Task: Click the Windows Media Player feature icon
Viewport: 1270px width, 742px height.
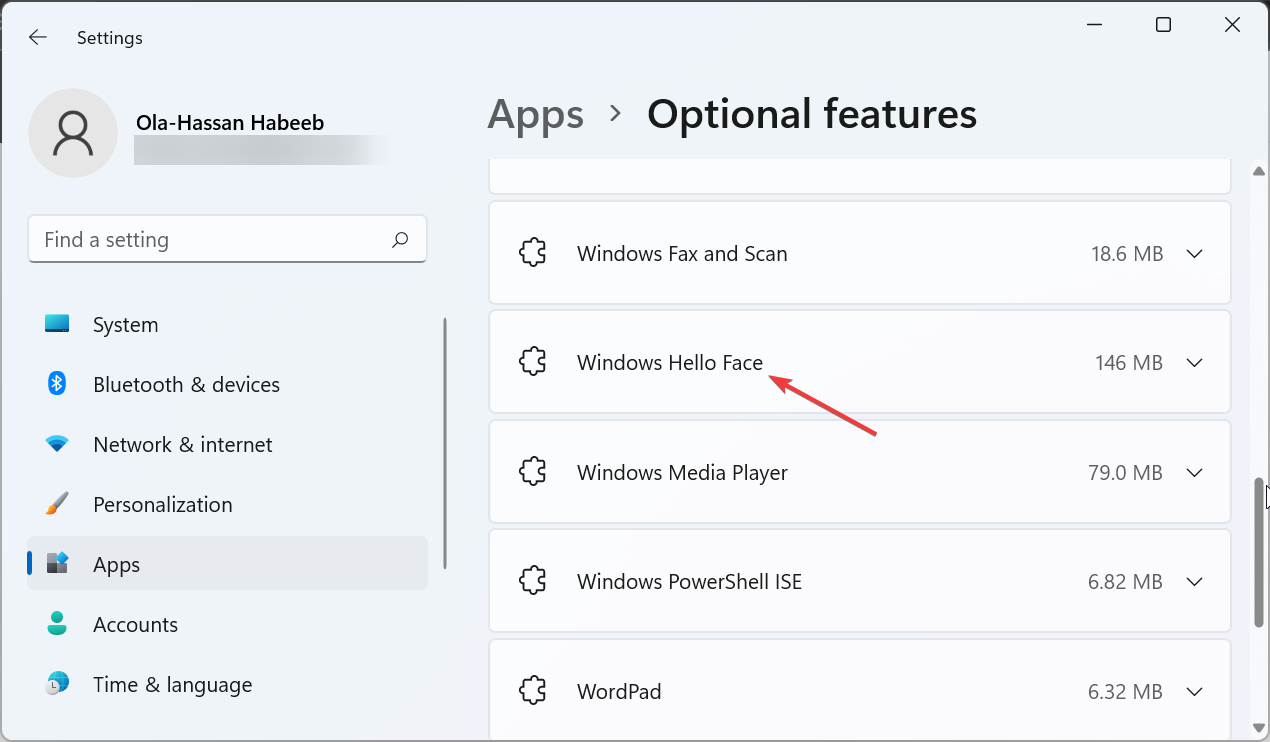Action: [533, 472]
